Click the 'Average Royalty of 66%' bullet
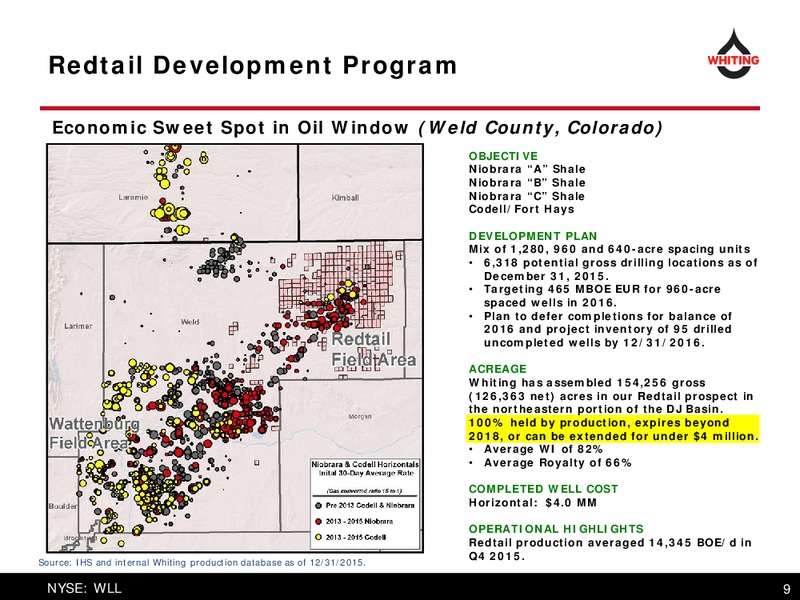The height and width of the screenshot is (600, 800). pyautogui.click(x=551, y=463)
